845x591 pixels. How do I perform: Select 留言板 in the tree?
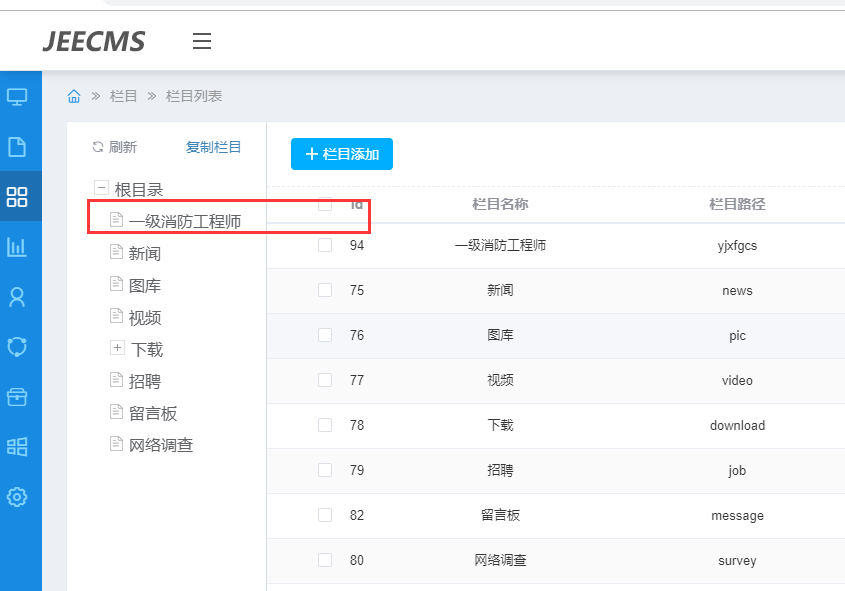pyautogui.click(x=153, y=413)
